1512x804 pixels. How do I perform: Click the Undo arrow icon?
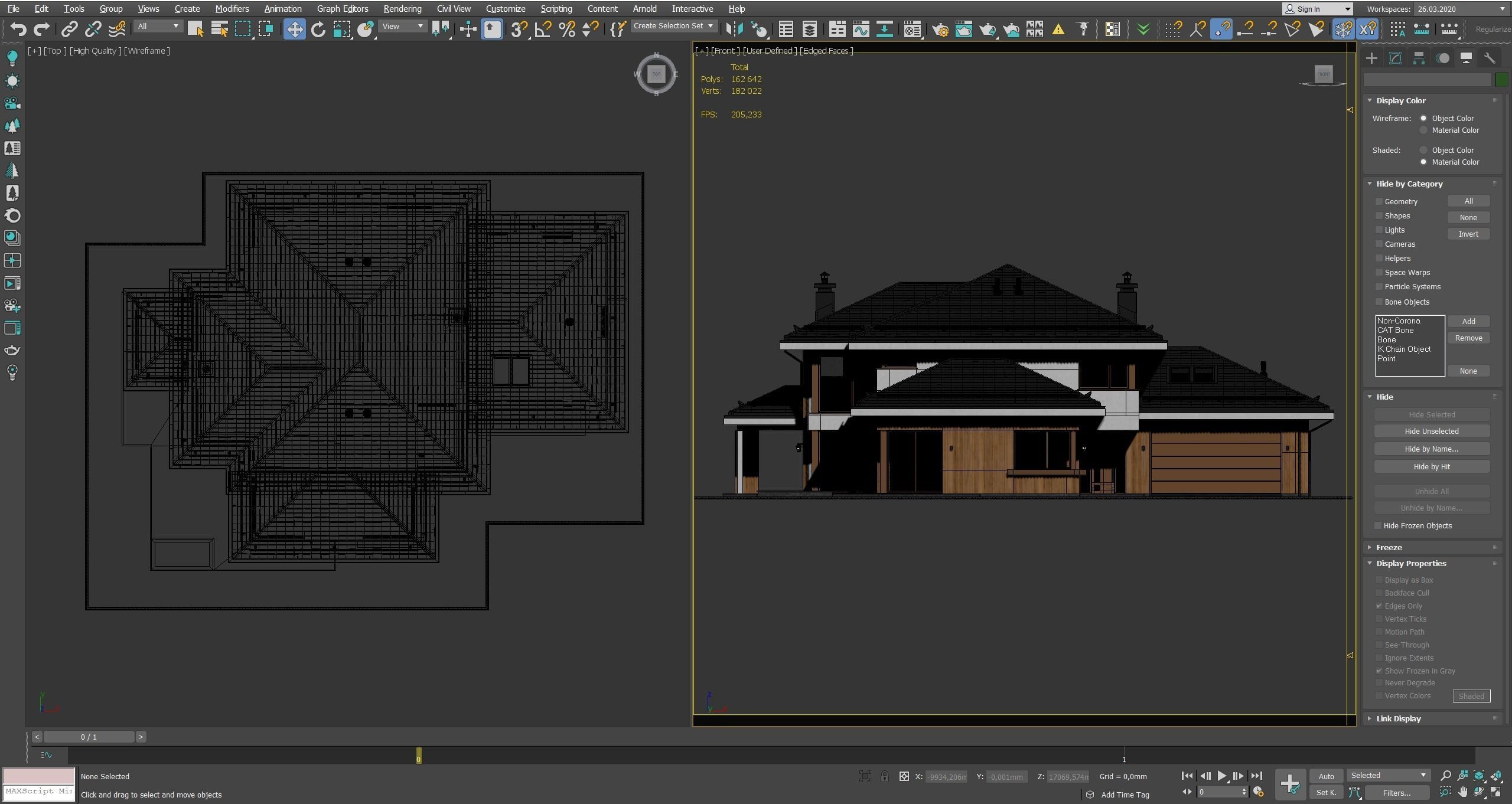(18, 29)
